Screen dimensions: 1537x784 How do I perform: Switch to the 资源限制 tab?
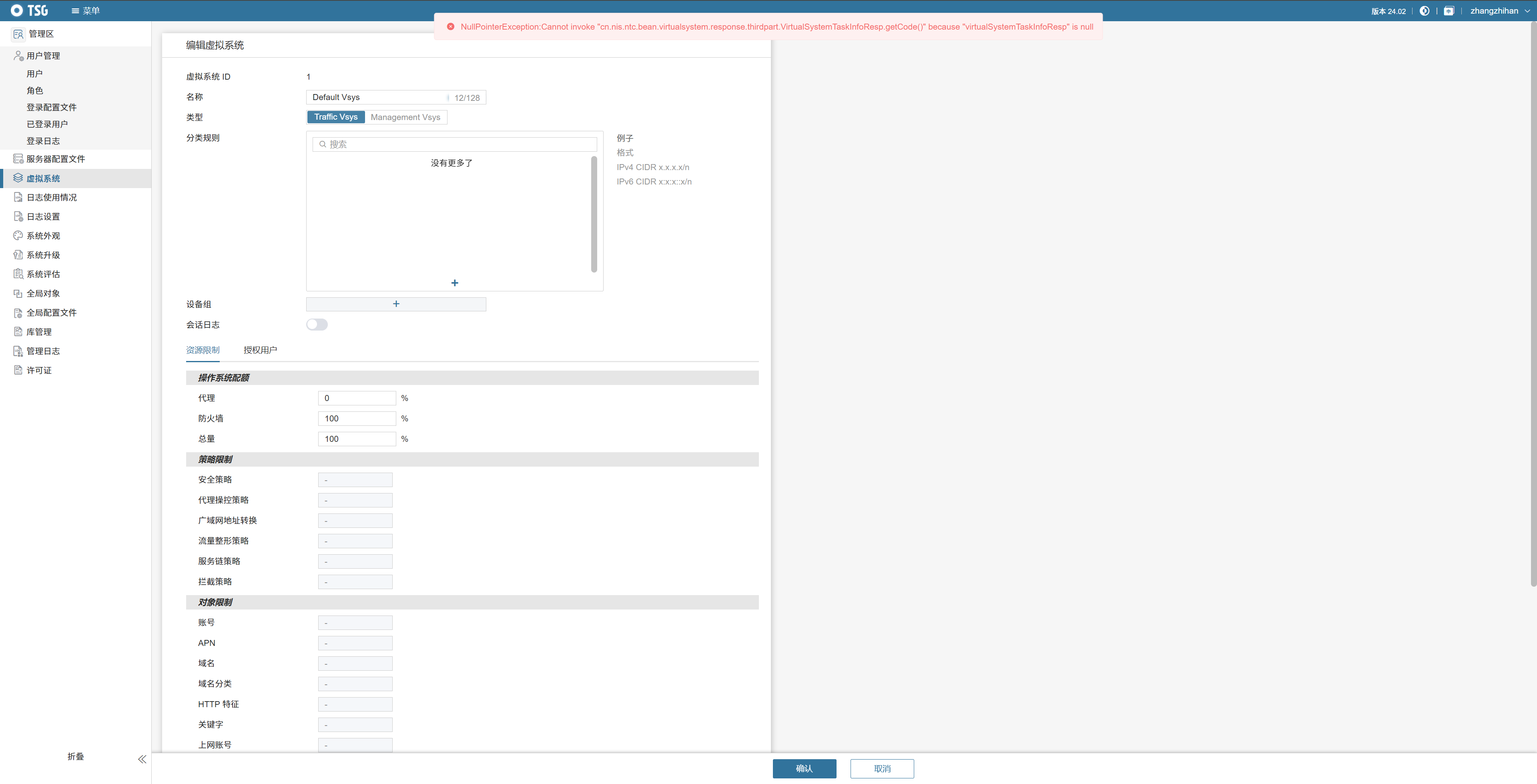203,350
